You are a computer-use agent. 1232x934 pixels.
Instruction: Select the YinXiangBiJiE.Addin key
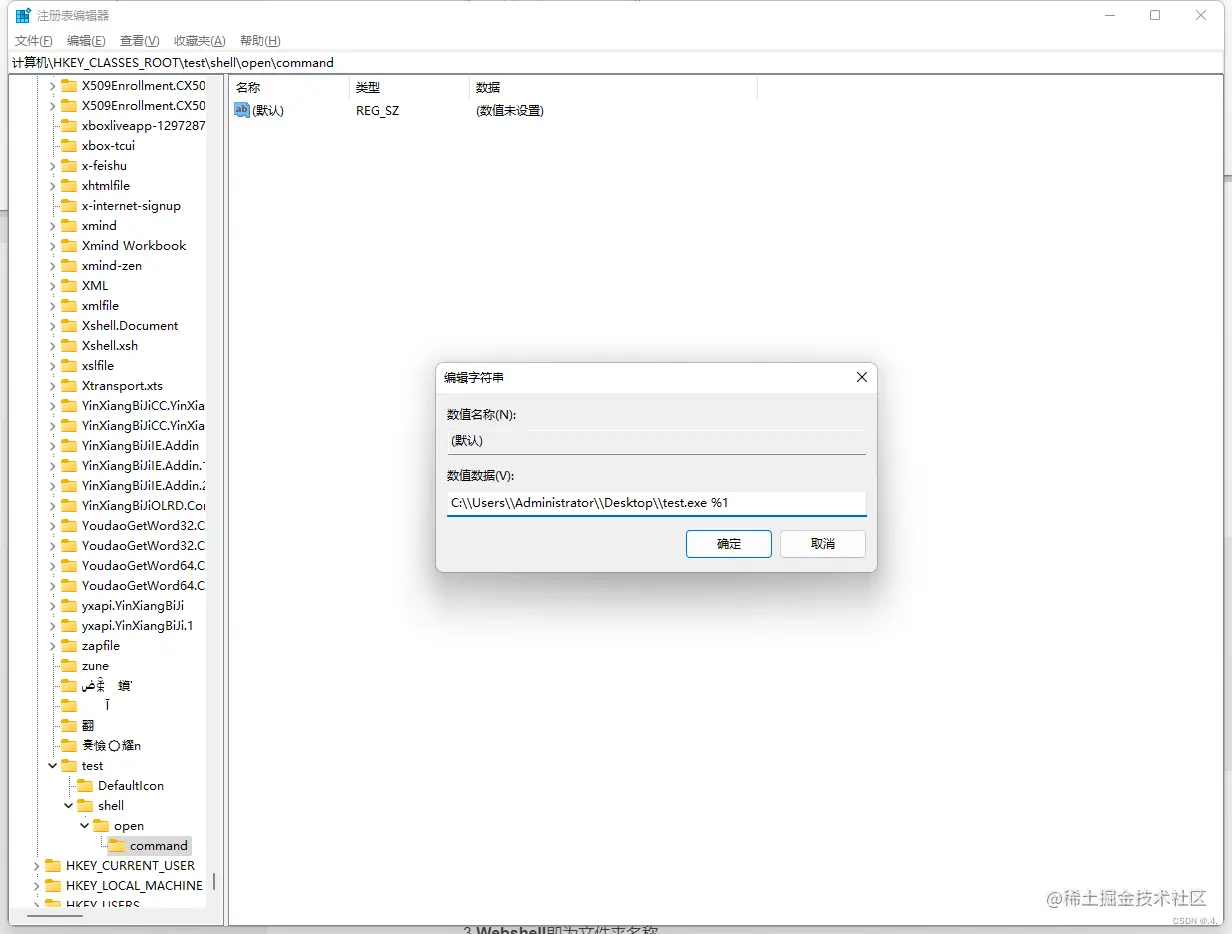(x=140, y=446)
